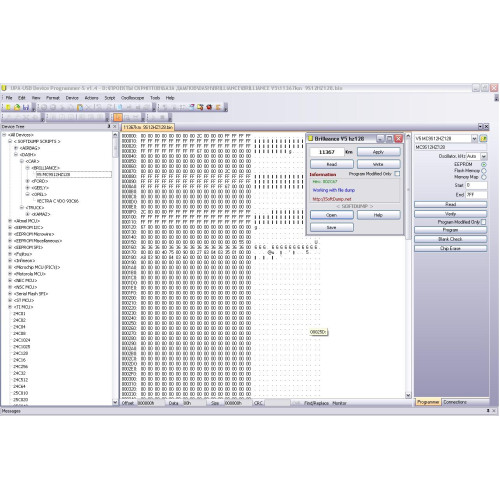The width and height of the screenshot is (500, 500).
Task: Click the pin icon on Device Tree panel
Action: click(109, 126)
